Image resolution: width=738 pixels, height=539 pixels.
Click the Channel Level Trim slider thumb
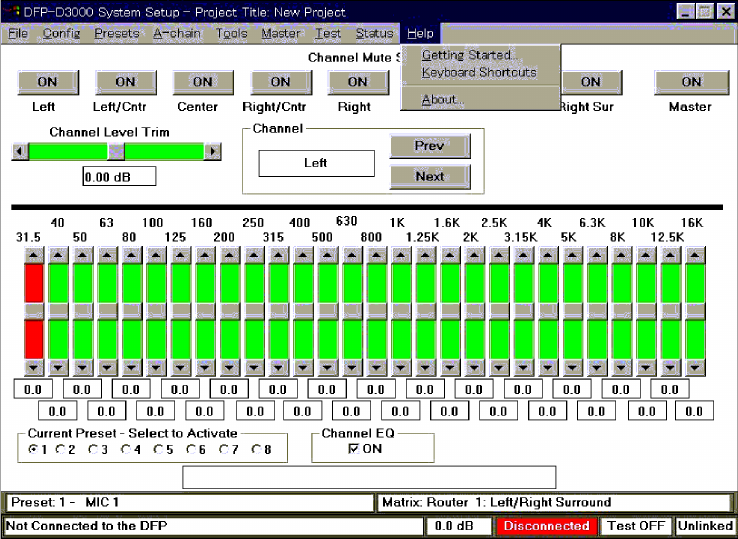[115, 152]
